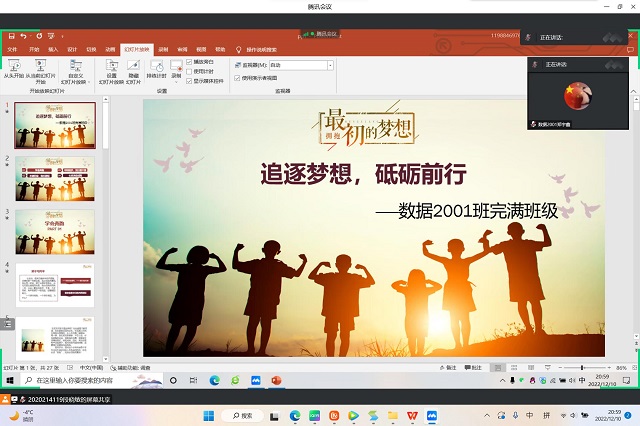Click speaker video tile avatar in meeting
640x426 pixels.
tap(578, 96)
